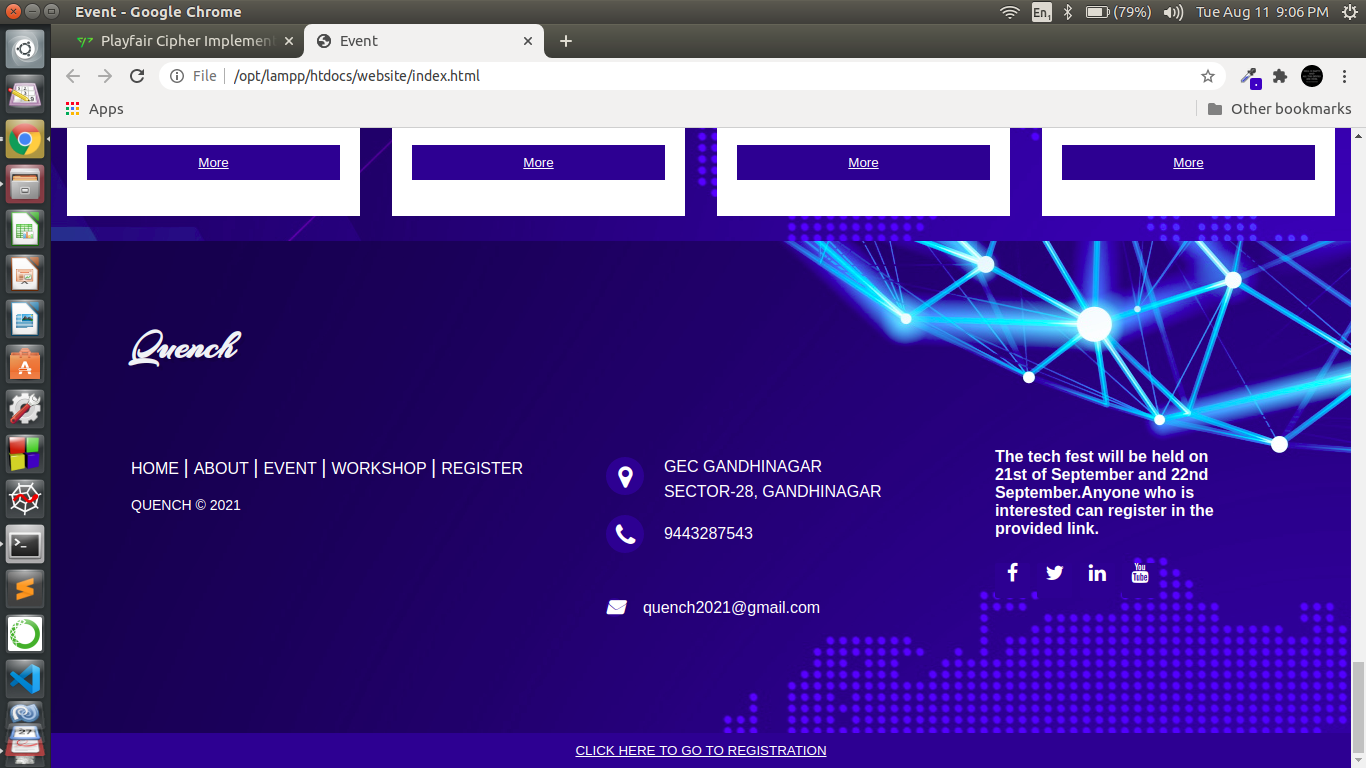The height and width of the screenshot is (768, 1366).
Task: Switch to the Event tab
Action: [424, 41]
